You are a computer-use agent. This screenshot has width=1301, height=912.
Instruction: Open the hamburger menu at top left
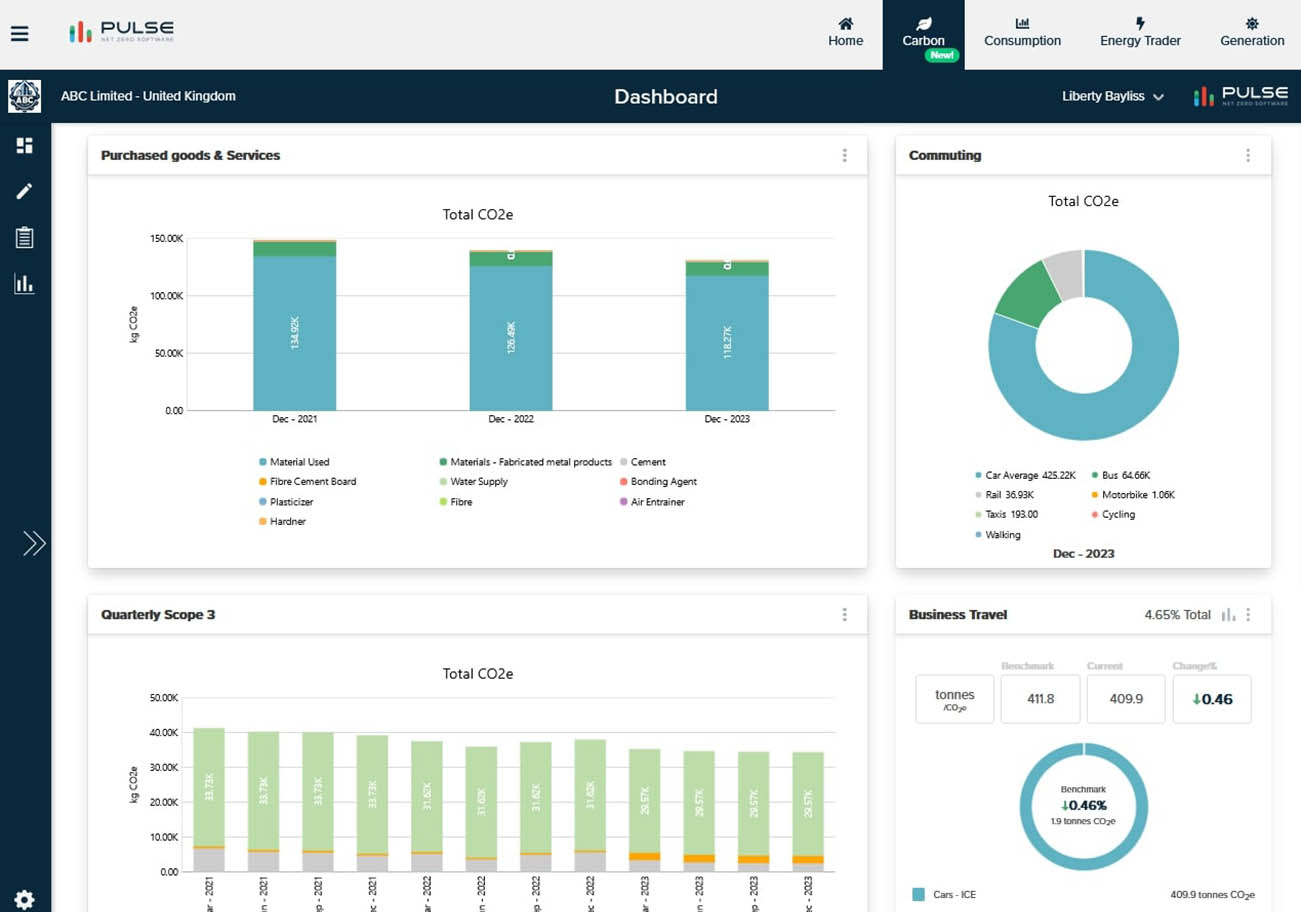point(20,33)
